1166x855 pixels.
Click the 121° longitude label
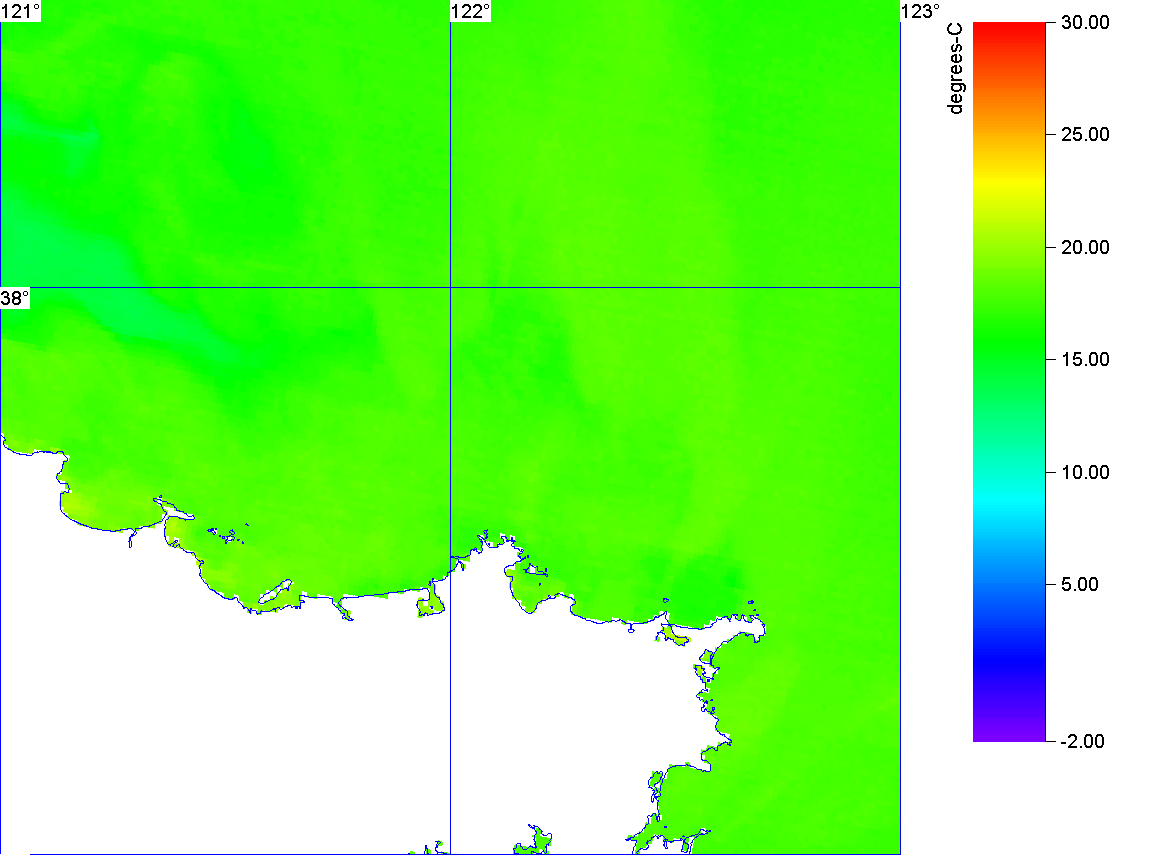pyautogui.click(x=20, y=11)
